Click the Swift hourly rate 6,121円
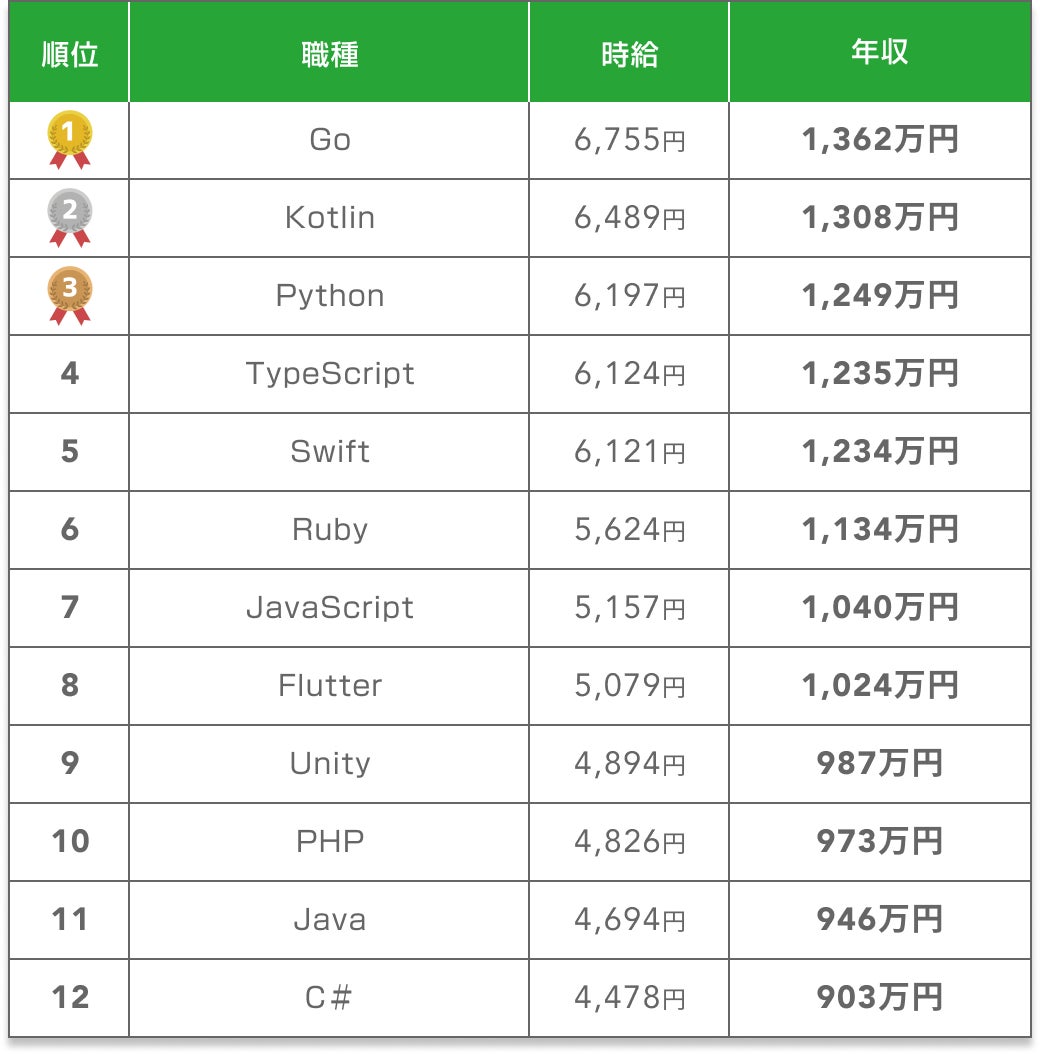Viewport: 1040px width, 1054px height. tap(629, 452)
